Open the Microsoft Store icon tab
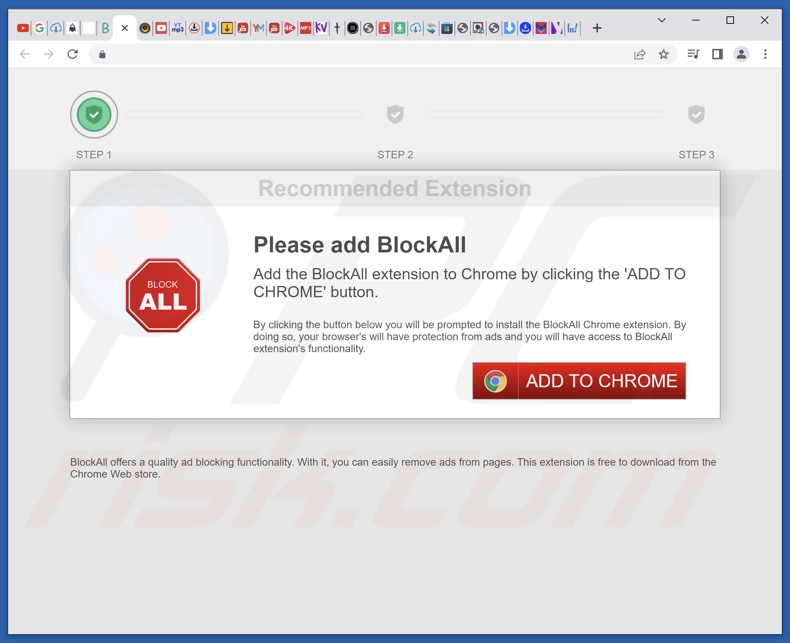 point(446,28)
